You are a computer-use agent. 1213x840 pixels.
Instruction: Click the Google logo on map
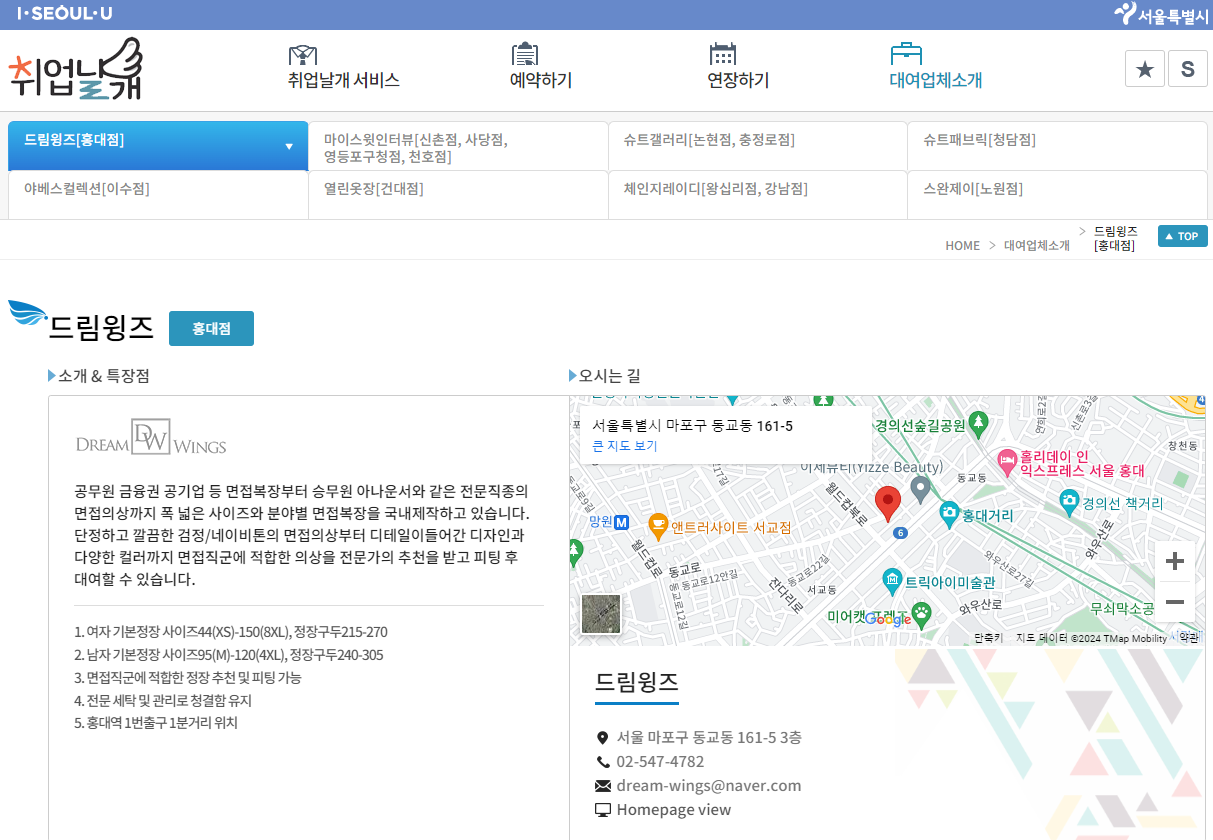click(x=887, y=619)
